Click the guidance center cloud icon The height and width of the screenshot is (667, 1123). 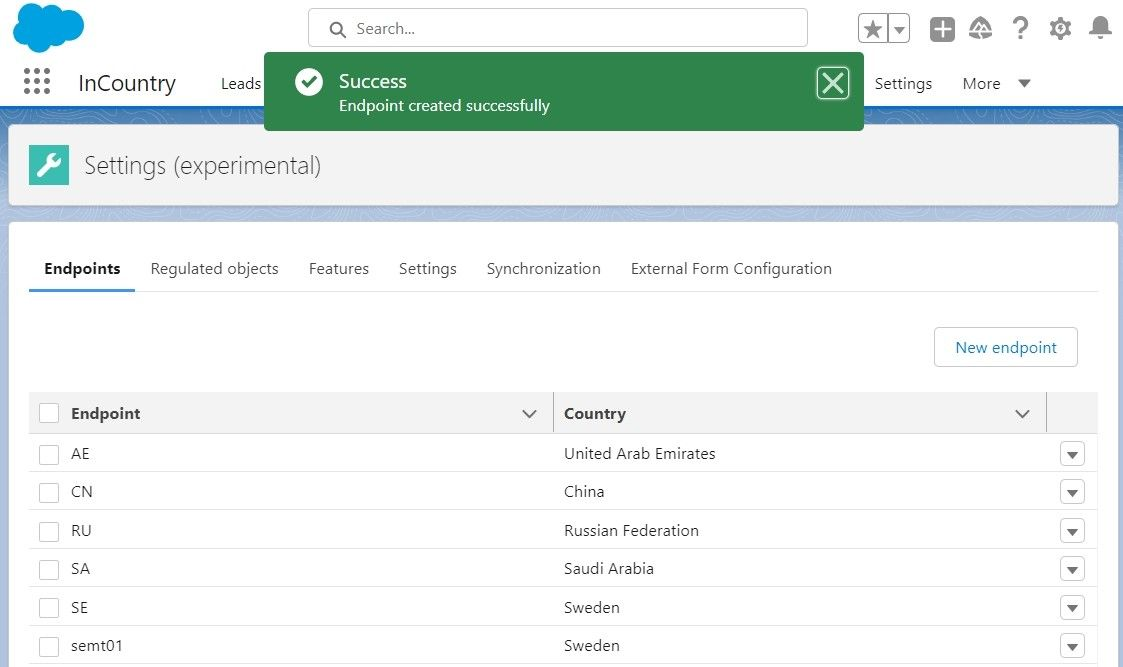point(980,28)
